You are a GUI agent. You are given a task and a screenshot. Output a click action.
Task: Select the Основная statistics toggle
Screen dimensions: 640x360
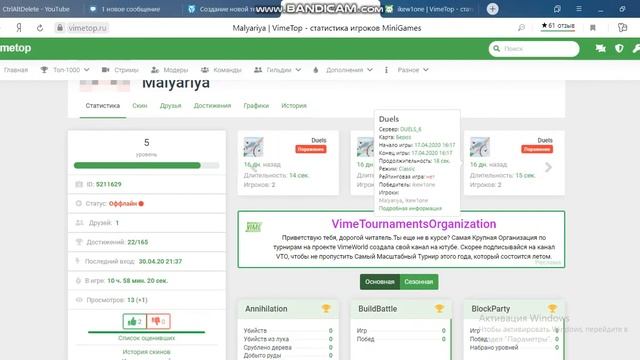(x=380, y=282)
